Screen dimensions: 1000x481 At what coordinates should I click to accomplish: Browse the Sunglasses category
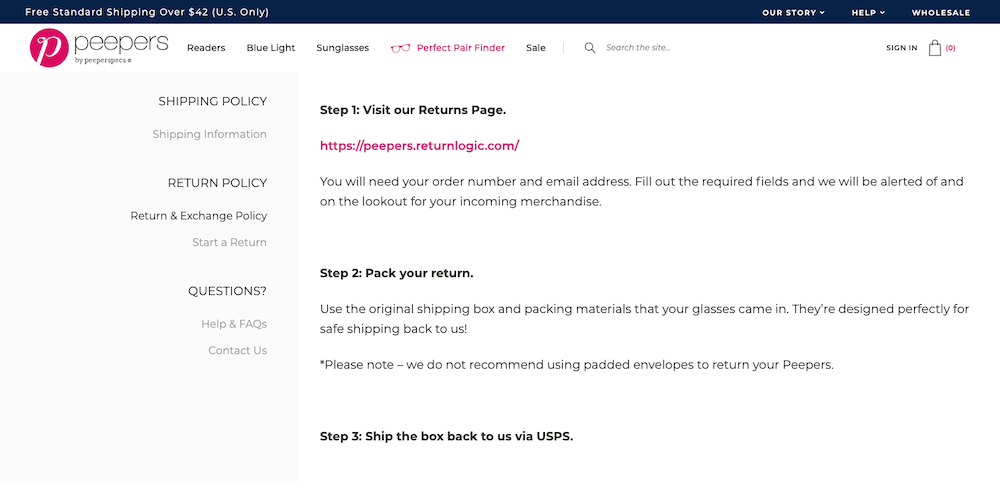tap(342, 48)
